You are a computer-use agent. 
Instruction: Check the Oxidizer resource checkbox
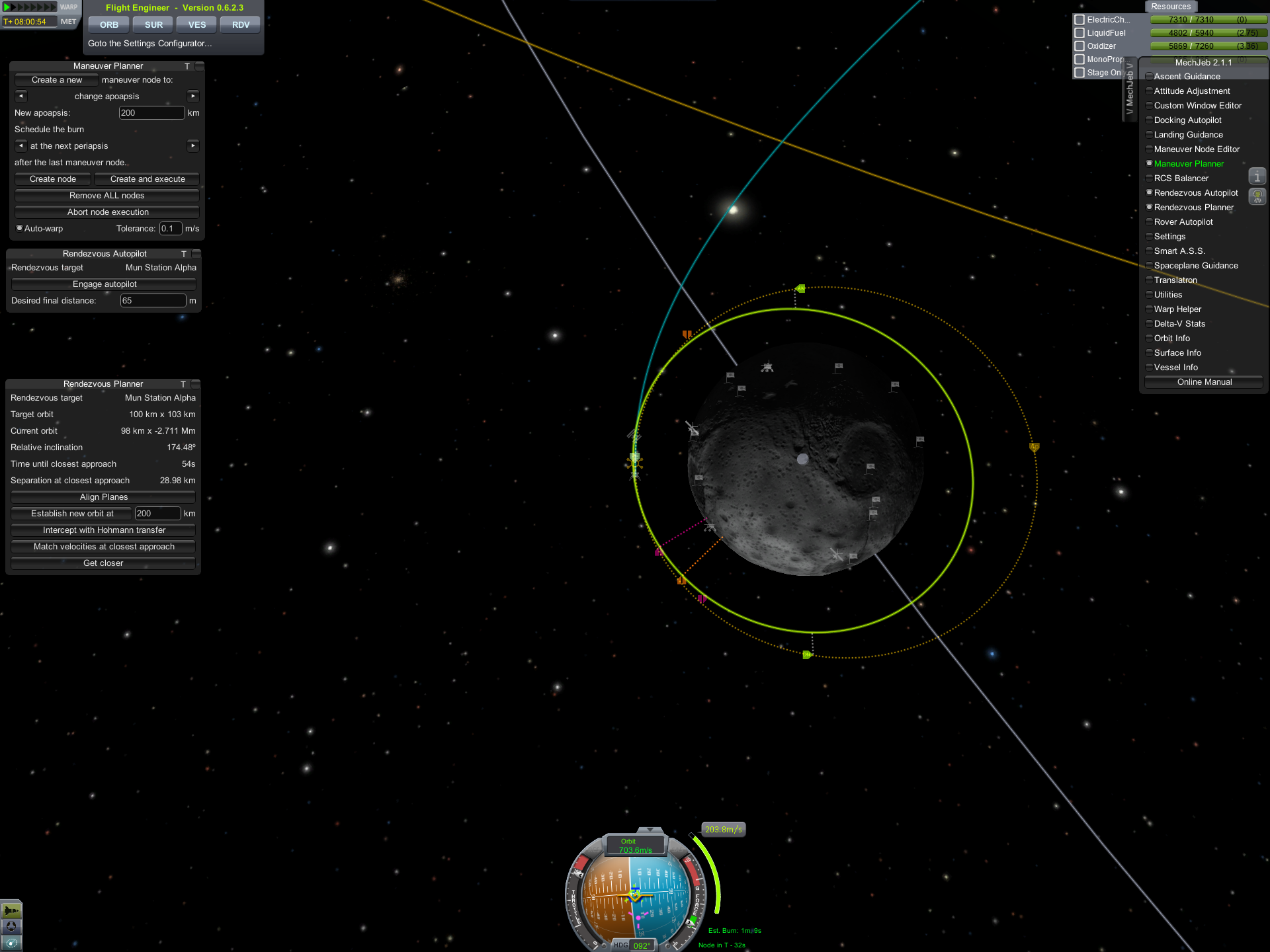coord(1079,46)
